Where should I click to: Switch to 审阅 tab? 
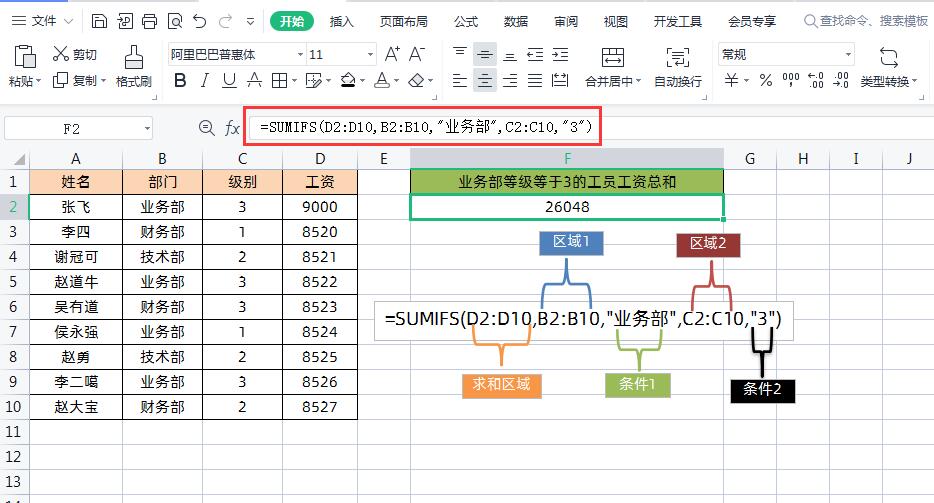pos(566,21)
